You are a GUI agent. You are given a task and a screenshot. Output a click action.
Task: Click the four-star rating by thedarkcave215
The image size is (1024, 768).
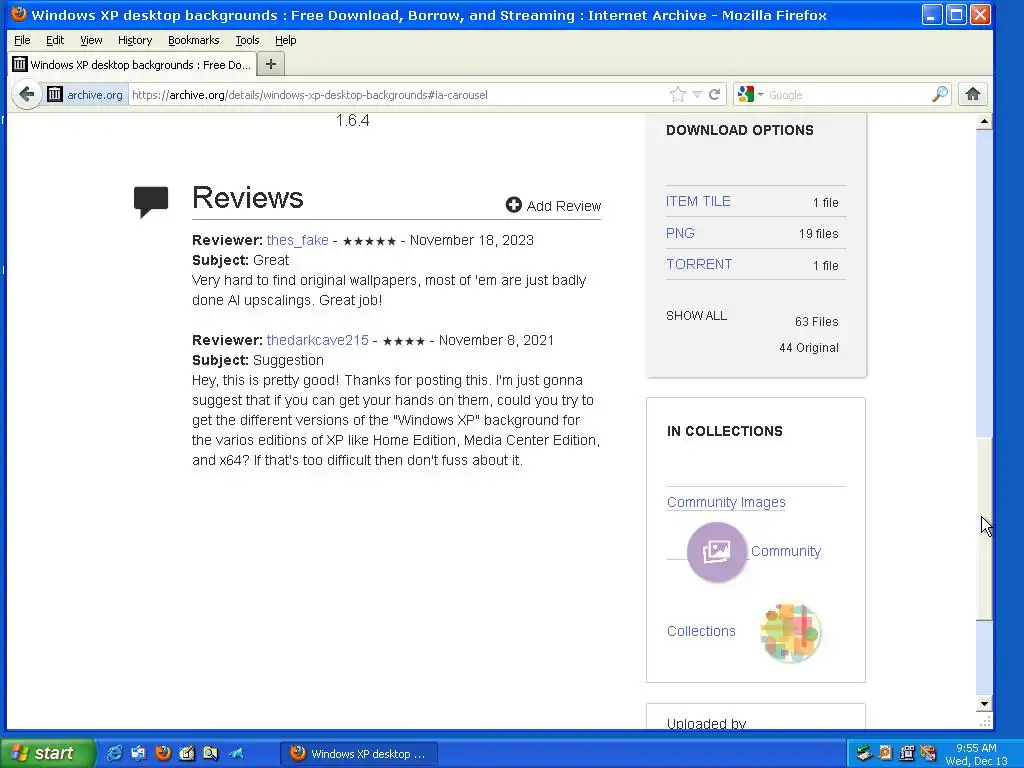click(x=404, y=341)
